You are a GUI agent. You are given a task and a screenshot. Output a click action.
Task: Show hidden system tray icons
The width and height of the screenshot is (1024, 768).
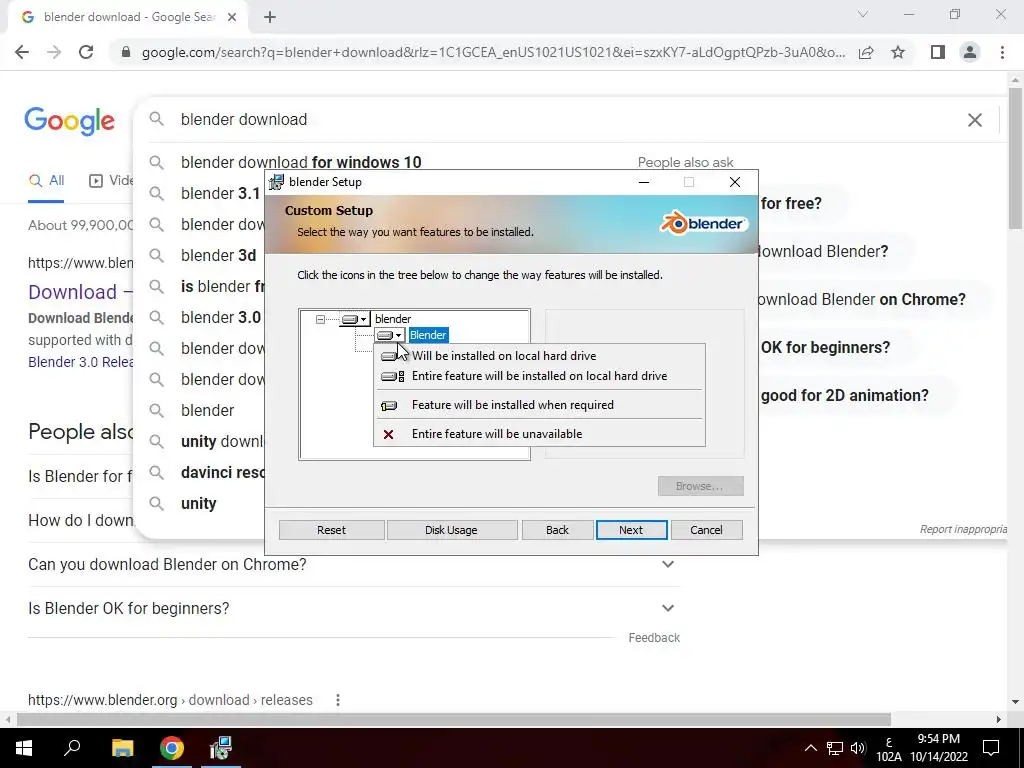point(810,748)
